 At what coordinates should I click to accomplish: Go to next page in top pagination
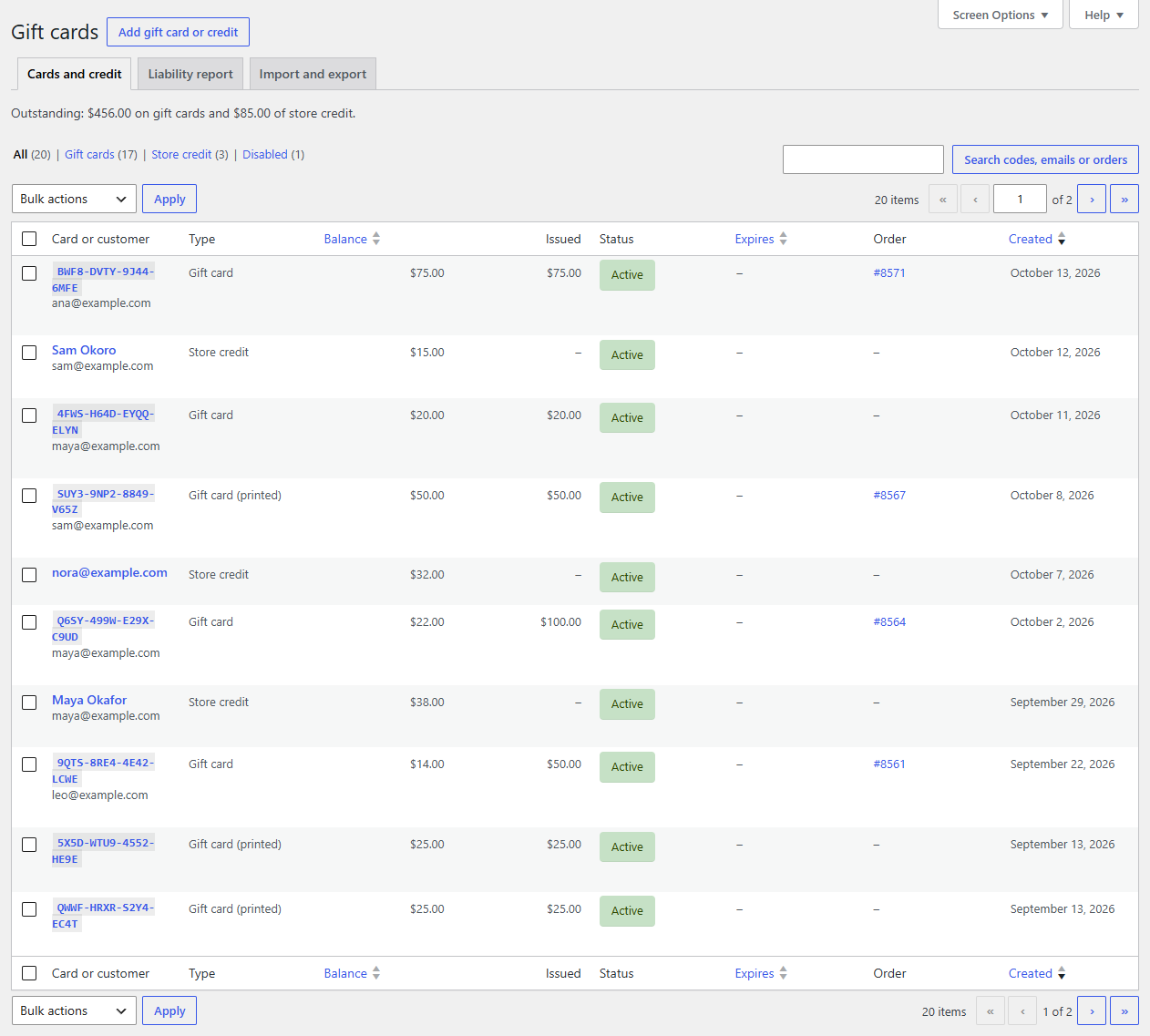(1091, 199)
